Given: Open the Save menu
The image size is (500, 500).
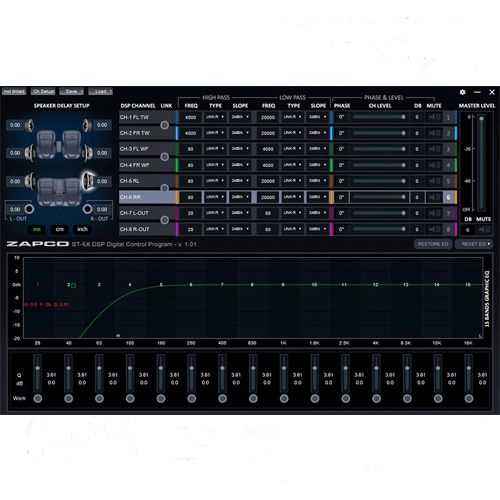Looking at the screenshot, I should click(x=72, y=91).
